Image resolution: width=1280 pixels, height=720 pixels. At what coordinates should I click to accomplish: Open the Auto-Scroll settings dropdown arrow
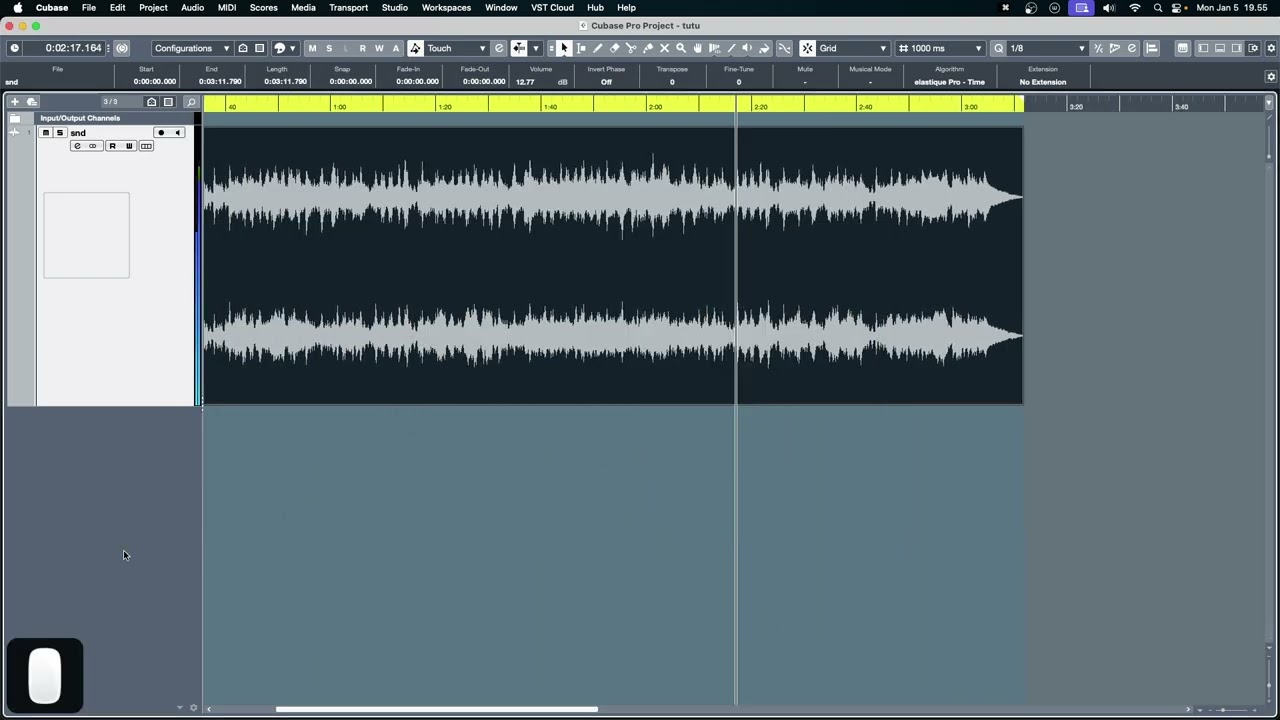click(x=535, y=48)
